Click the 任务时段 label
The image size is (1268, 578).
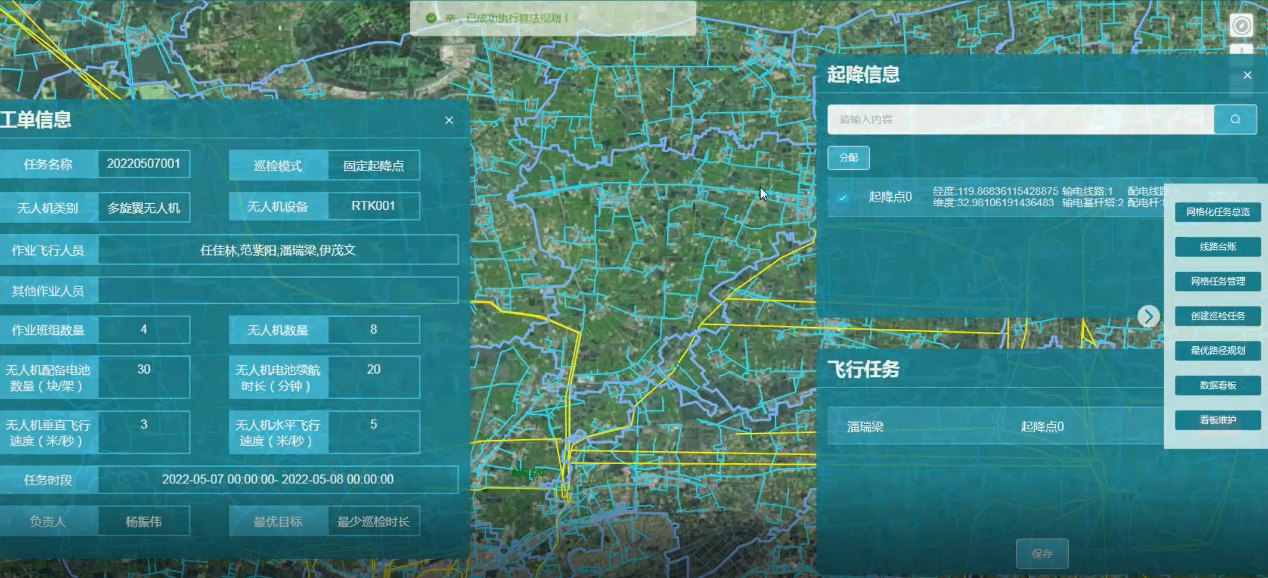[48, 479]
